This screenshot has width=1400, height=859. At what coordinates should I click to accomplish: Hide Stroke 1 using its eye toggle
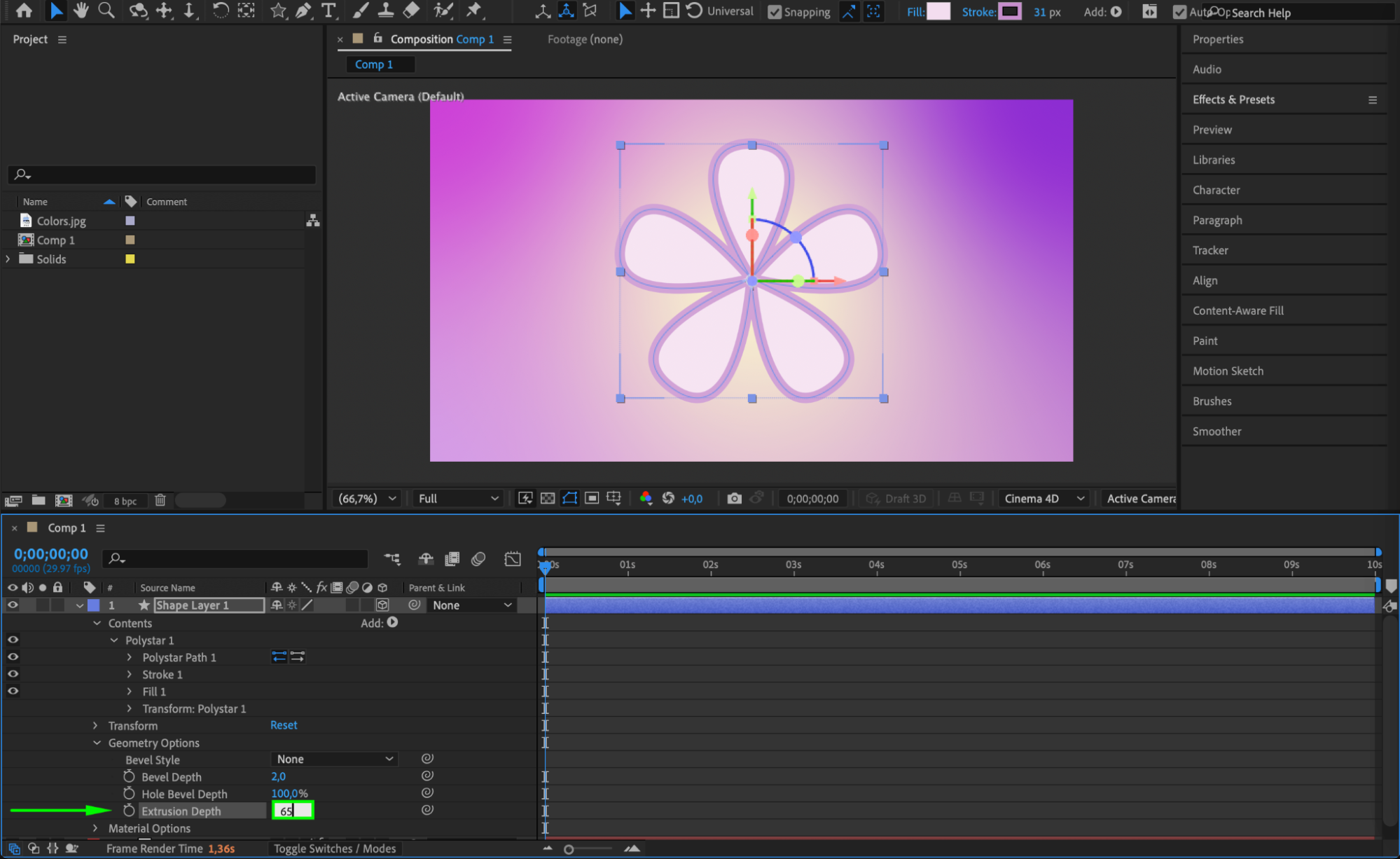[13, 674]
